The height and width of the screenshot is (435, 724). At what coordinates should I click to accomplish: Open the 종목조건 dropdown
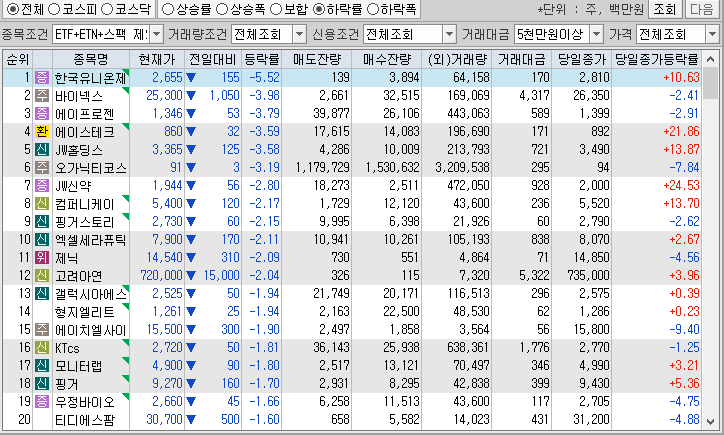pos(157,34)
